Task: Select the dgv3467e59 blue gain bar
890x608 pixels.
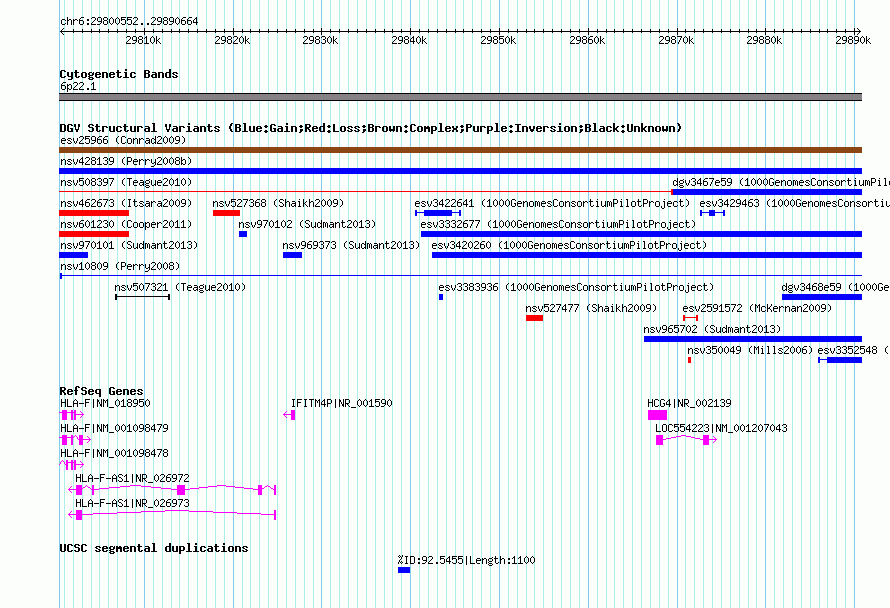Action: [767, 192]
